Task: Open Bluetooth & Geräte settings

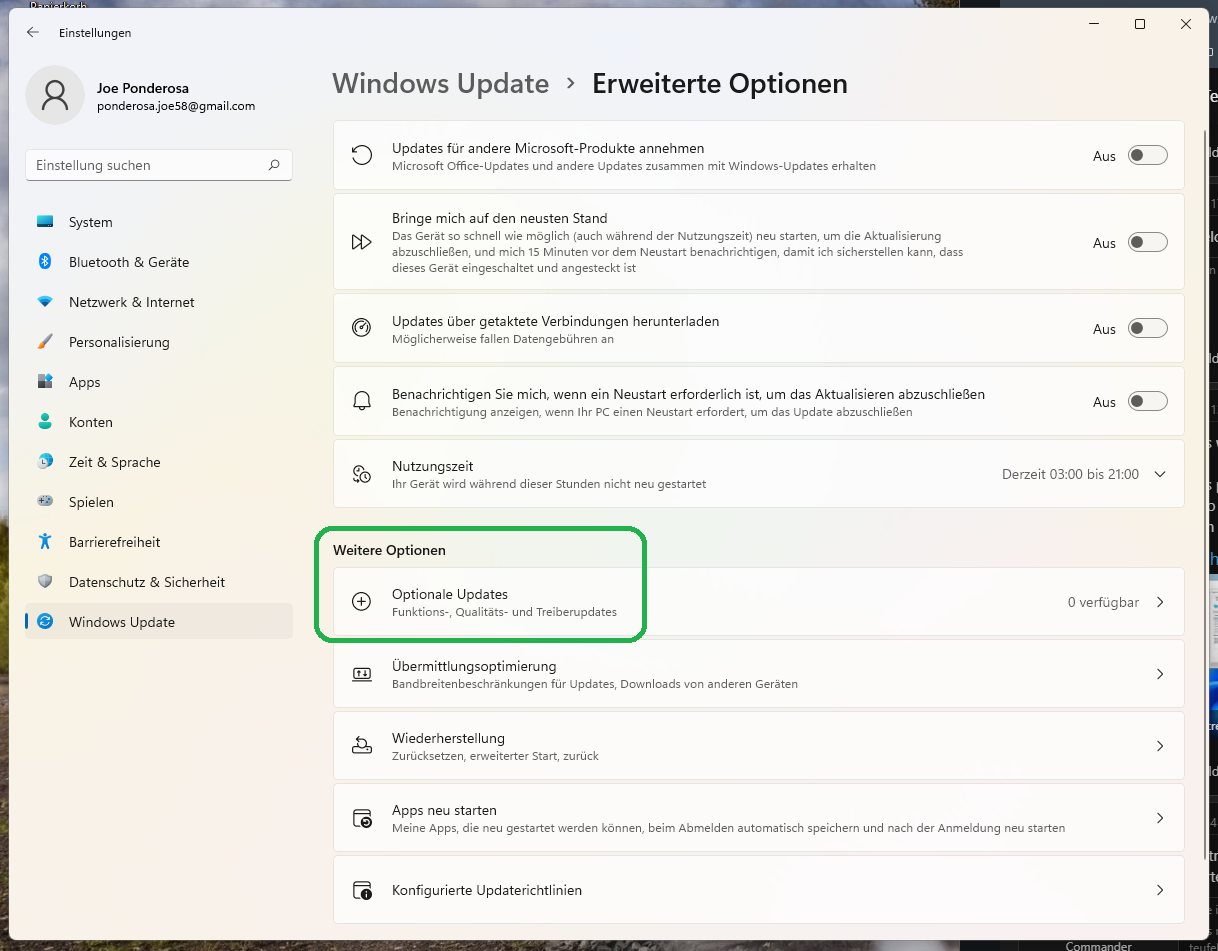Action: pos(159,262)
